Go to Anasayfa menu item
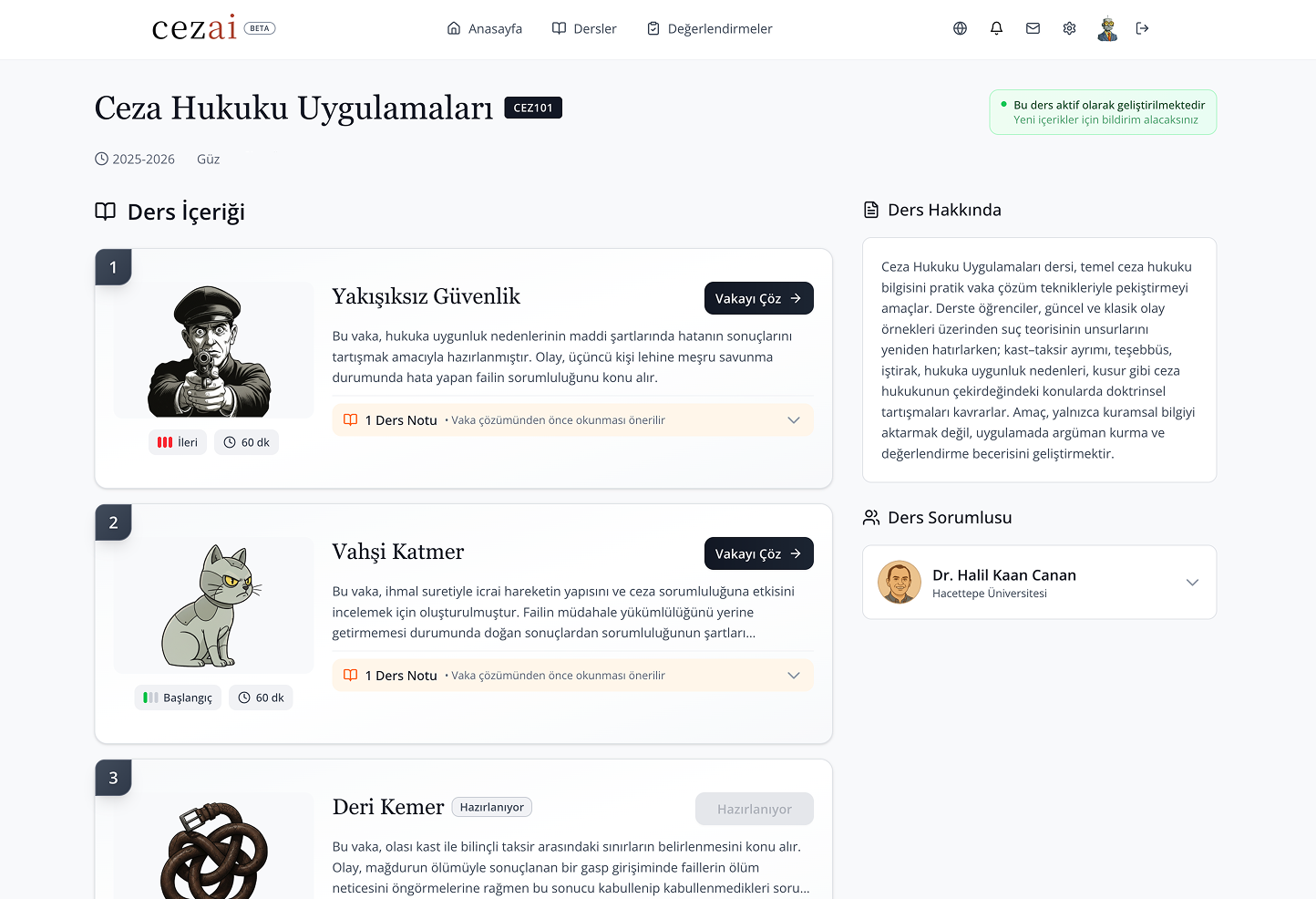Image resolution: width=1316 pixels, height=899 pixels. 484,28
